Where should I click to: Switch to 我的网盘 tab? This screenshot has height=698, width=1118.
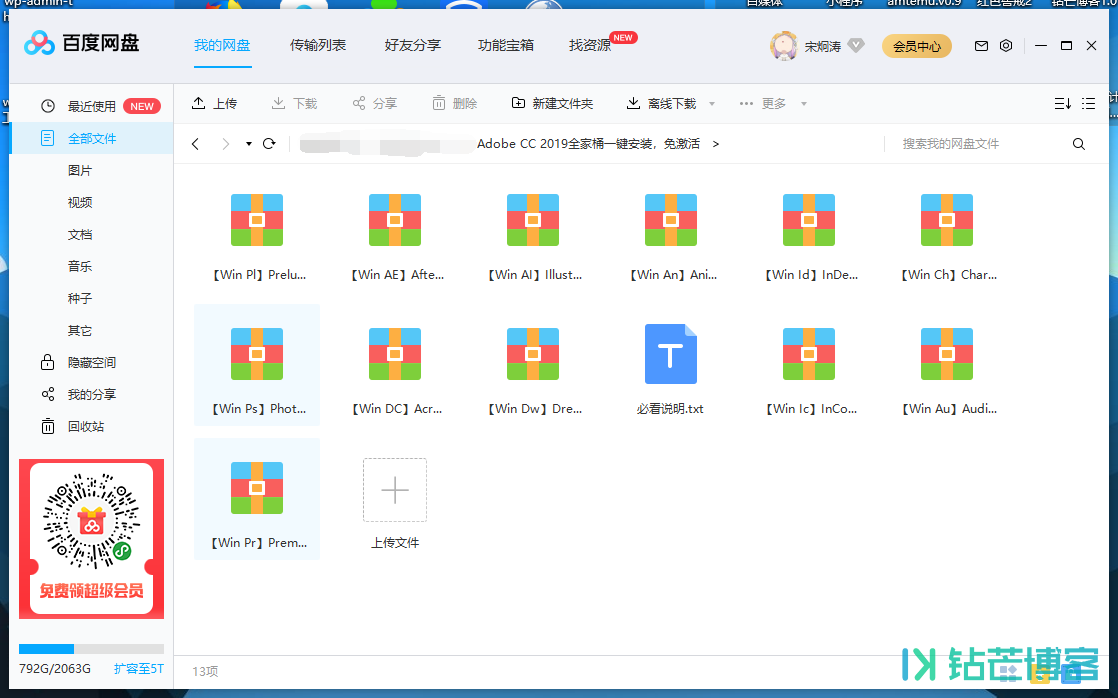tap(222, 46)
